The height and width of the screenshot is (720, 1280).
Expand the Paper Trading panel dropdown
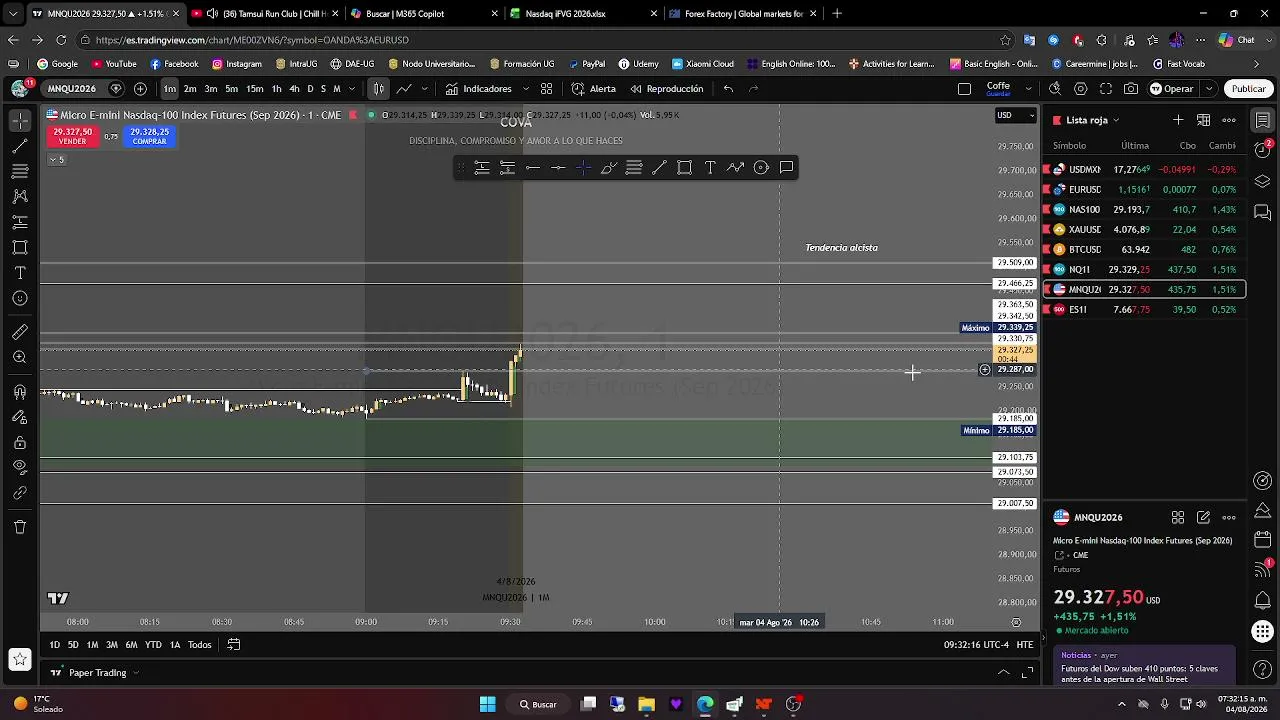click(x=135, y=673)
